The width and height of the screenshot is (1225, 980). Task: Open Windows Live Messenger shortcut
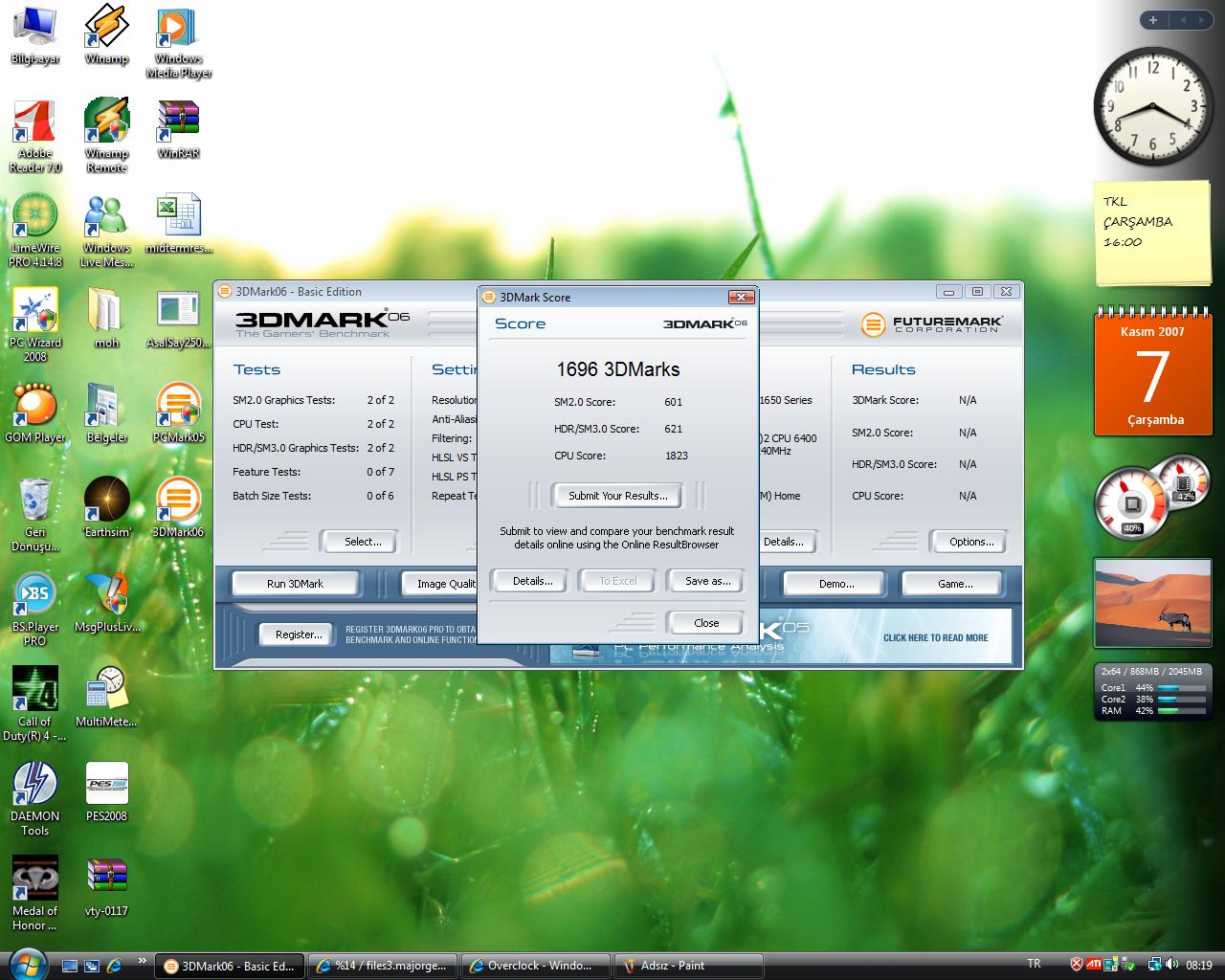[106, 232]
